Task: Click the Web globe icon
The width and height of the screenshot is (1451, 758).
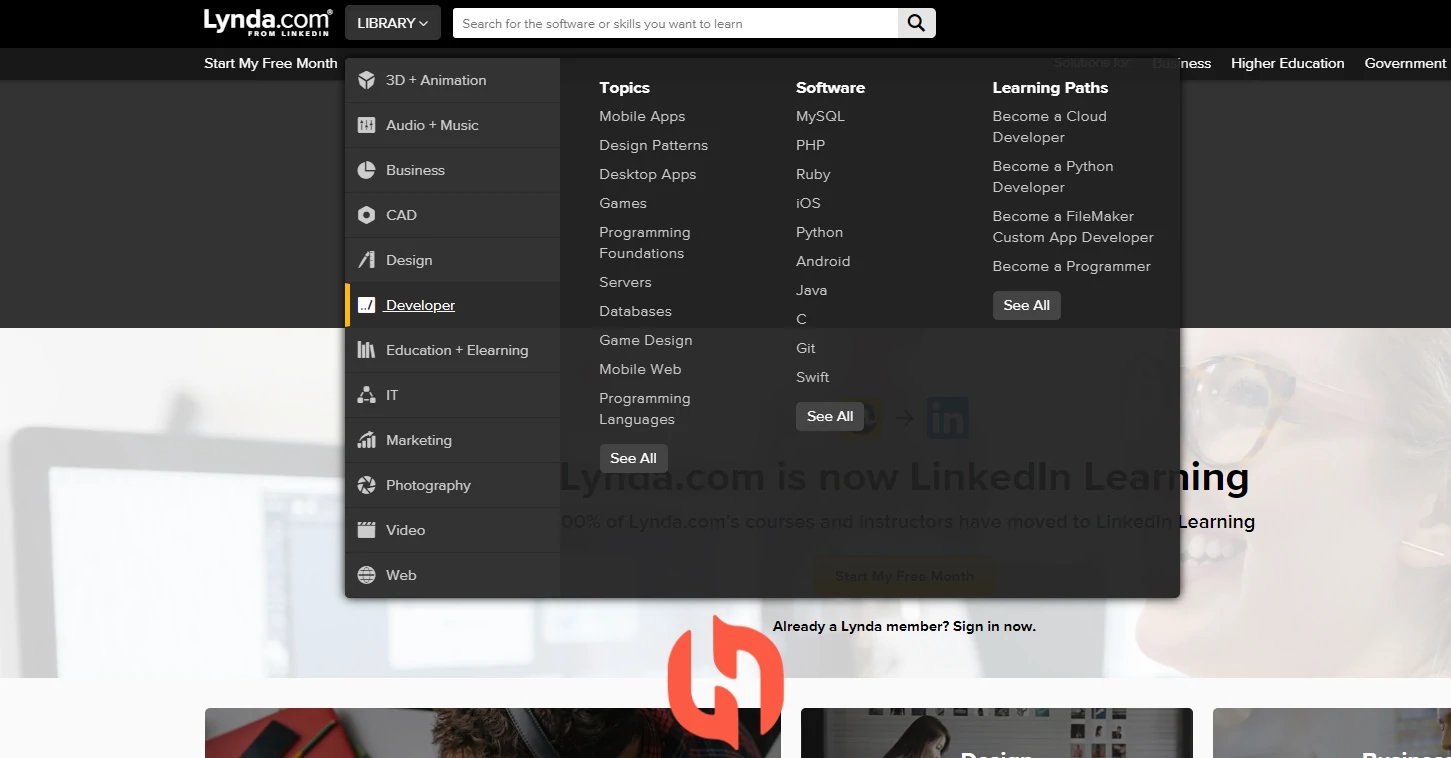Action: point(367,575)
